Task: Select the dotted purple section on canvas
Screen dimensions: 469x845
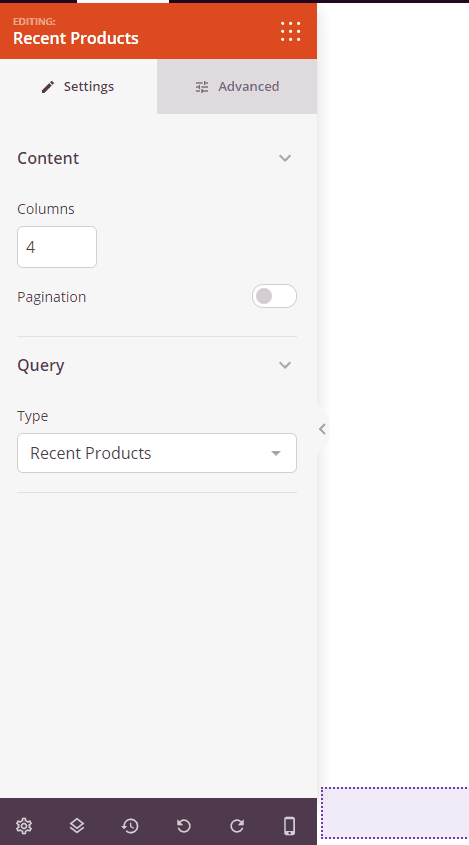Action: coord(395,813)
